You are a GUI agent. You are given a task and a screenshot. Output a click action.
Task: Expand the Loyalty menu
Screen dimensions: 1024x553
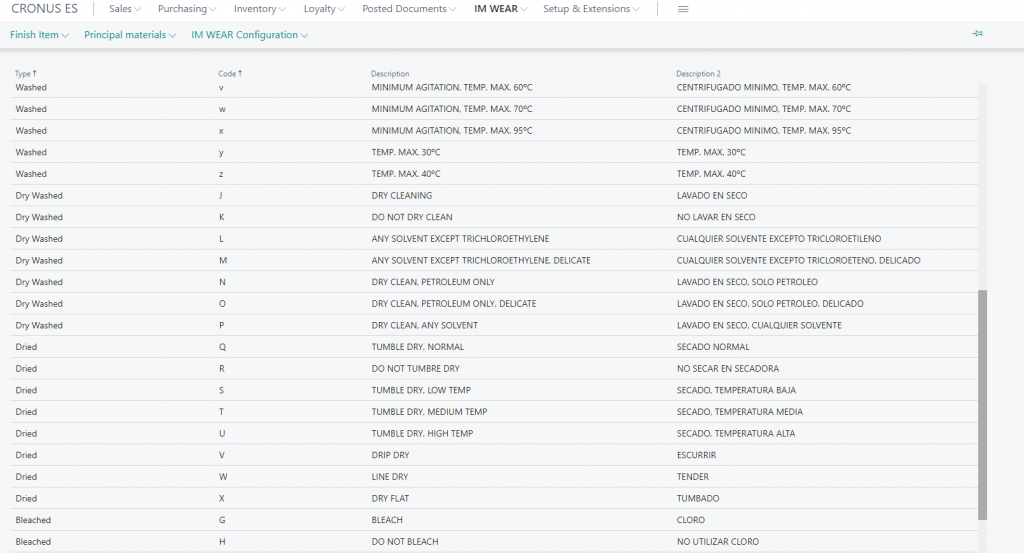[324, 9]
